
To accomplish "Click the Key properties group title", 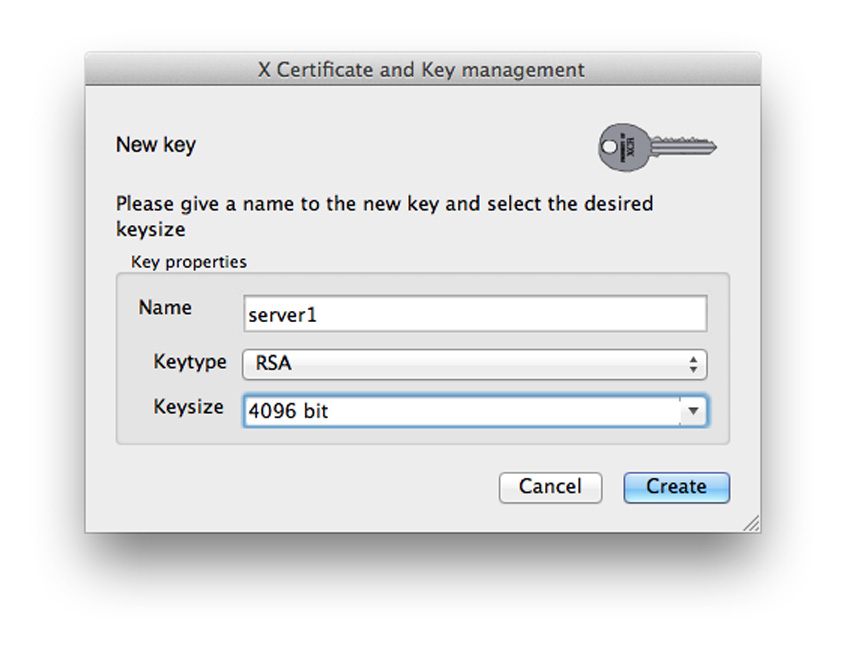I will [189, 262].
